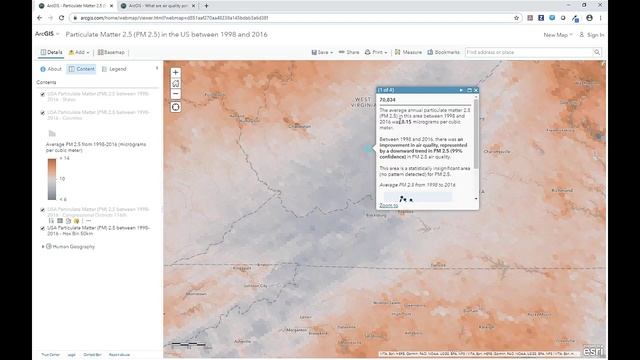Screen dimensions: 640x360
Task: Click the popup vertical scrollbar
Action: [476, 133]
